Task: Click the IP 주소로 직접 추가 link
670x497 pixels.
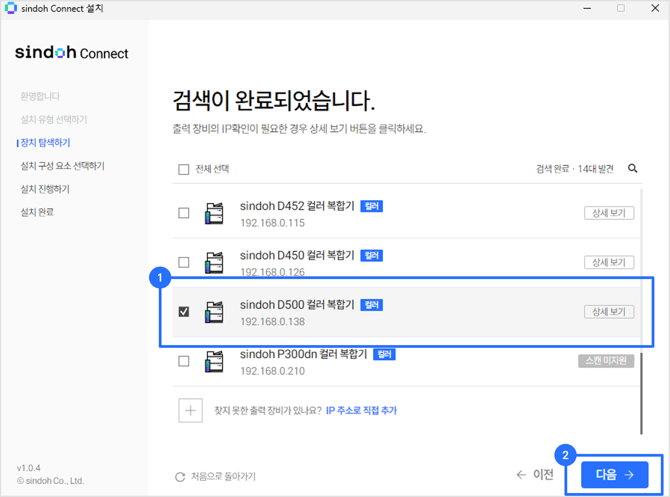Action: click(361, 411)
